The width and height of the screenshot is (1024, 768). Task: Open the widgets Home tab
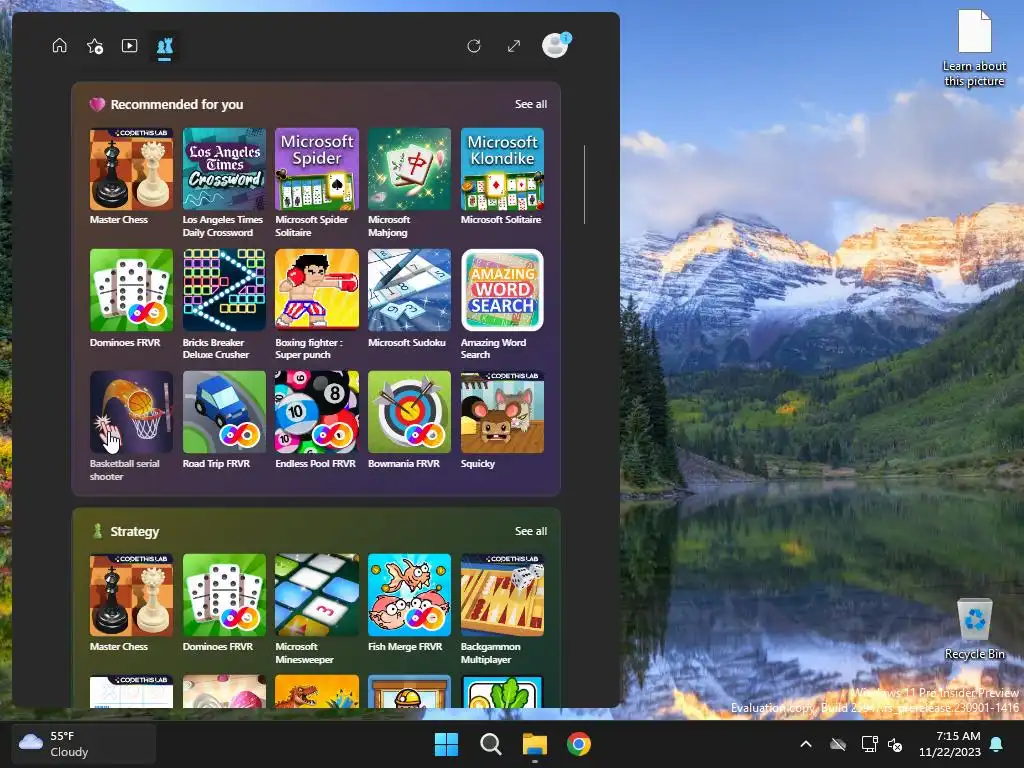point(59,46)
